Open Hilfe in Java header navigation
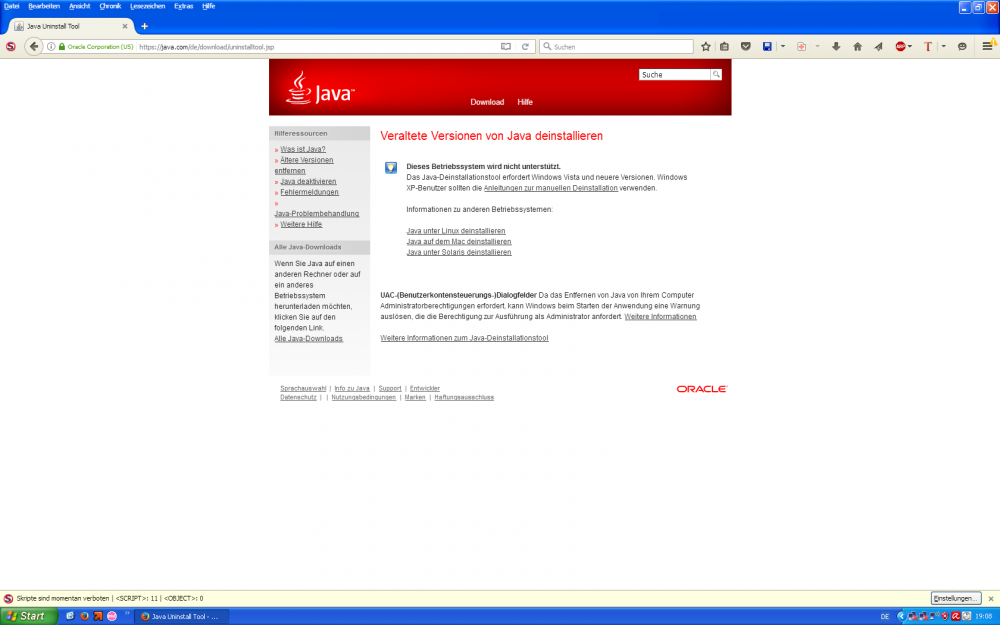 click(525, 102)
